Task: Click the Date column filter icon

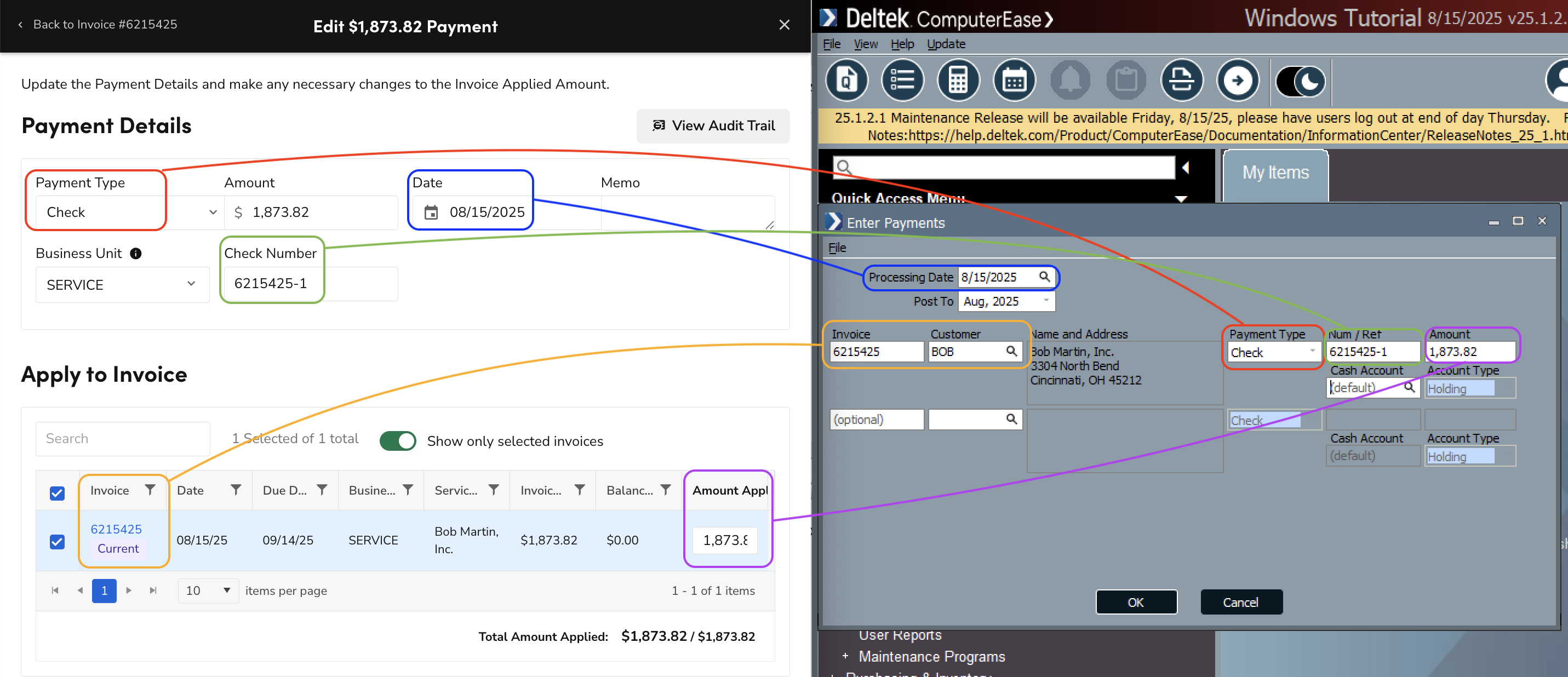Action: [236, 490]
